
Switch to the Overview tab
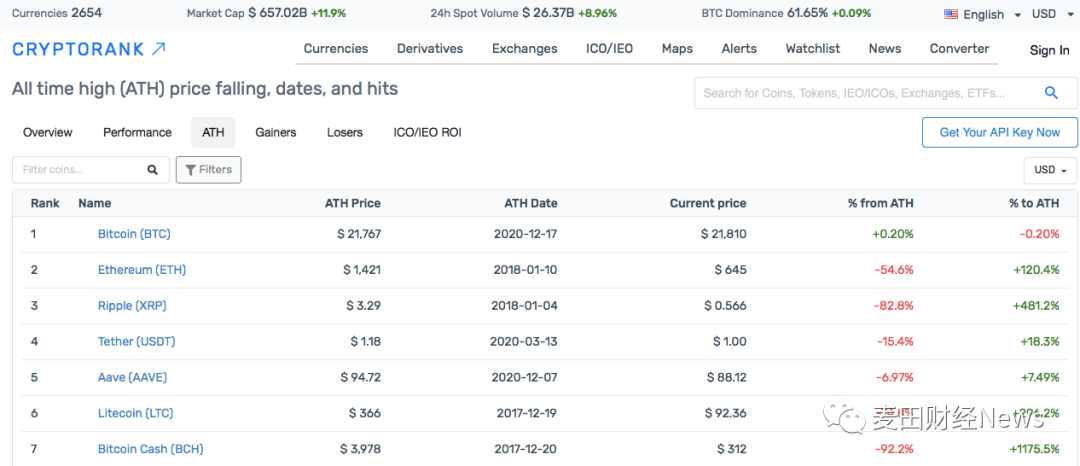pyautogui.click(x=48, y=132)
